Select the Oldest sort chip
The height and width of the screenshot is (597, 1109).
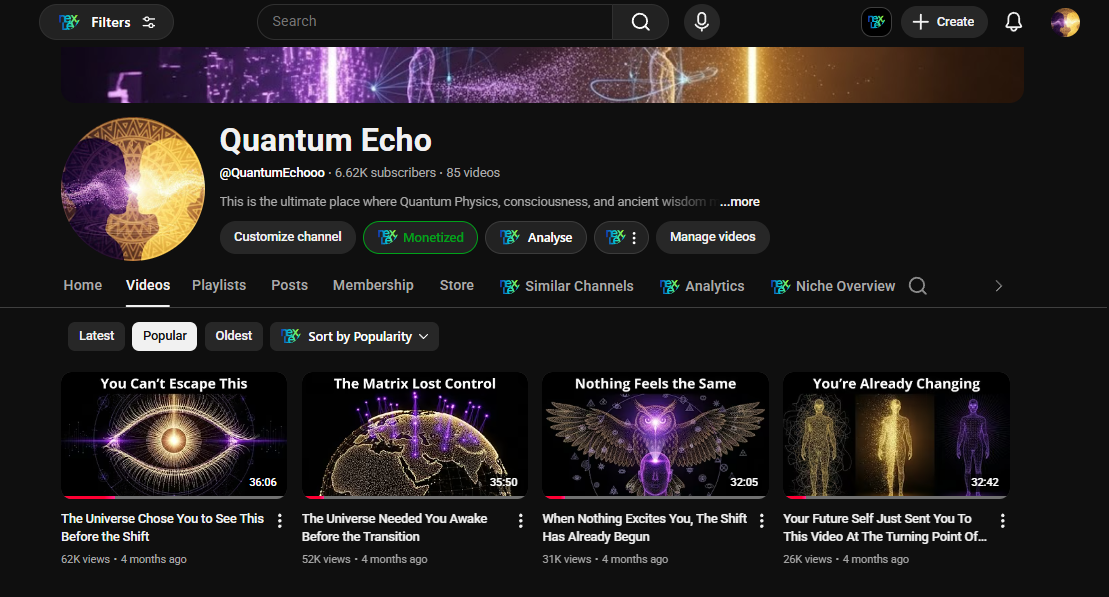click(233, 336)
